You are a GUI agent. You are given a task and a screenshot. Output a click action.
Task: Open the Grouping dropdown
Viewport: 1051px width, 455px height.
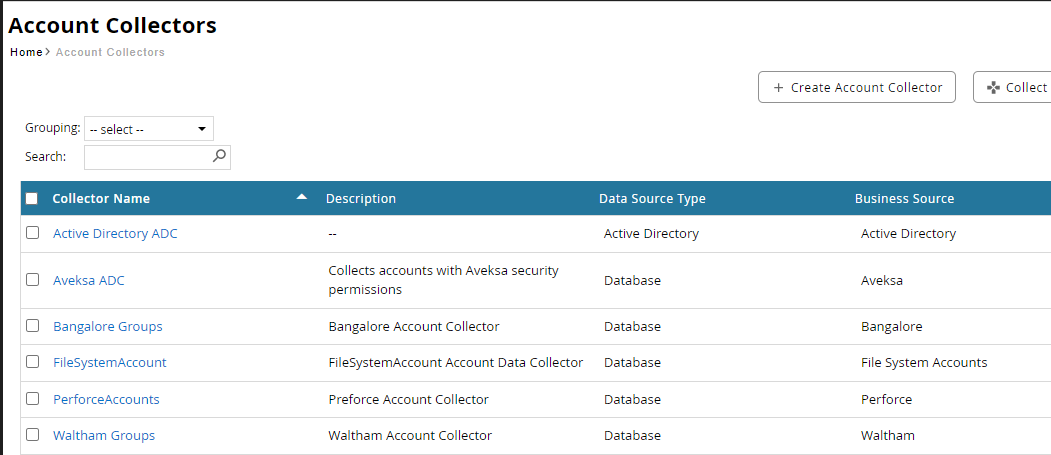point(149,129)
